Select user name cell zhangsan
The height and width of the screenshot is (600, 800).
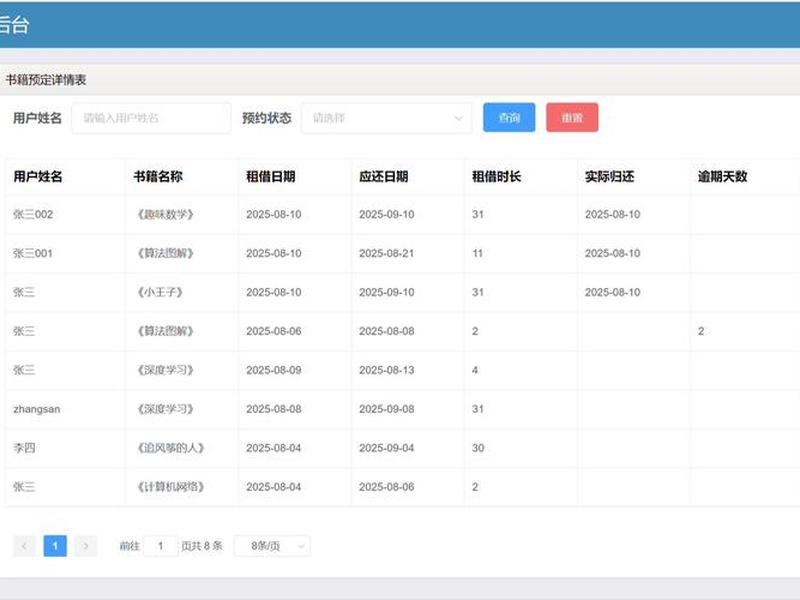pyautogui.click(x=37, y=409)
